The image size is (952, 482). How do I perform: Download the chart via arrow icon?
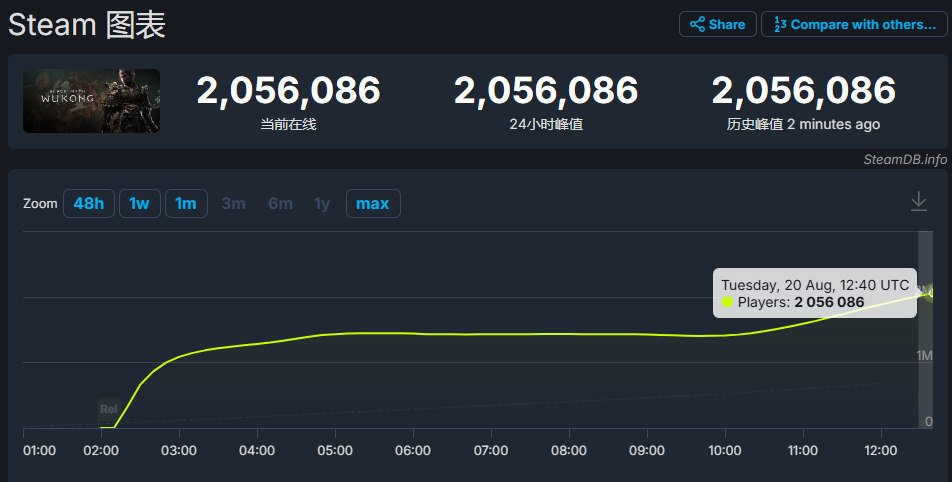pos(919,202)
